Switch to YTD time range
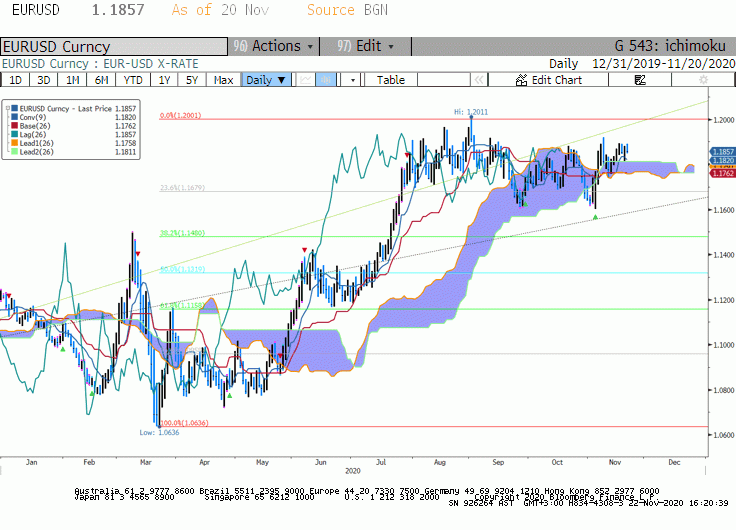Screen dimensions: 736x530 [133, 80]
